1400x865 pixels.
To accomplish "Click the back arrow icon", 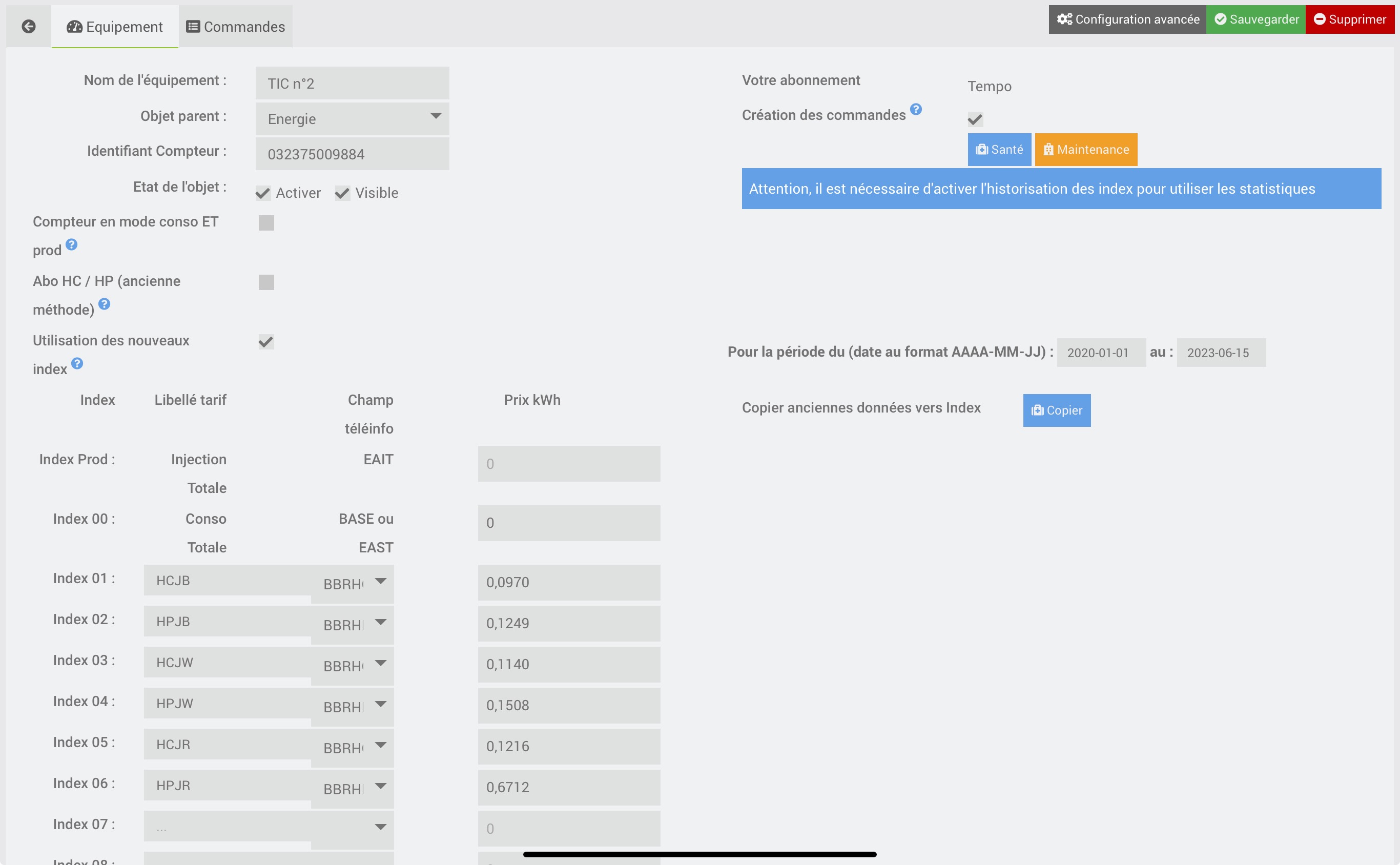I will (x=29, y=26).
